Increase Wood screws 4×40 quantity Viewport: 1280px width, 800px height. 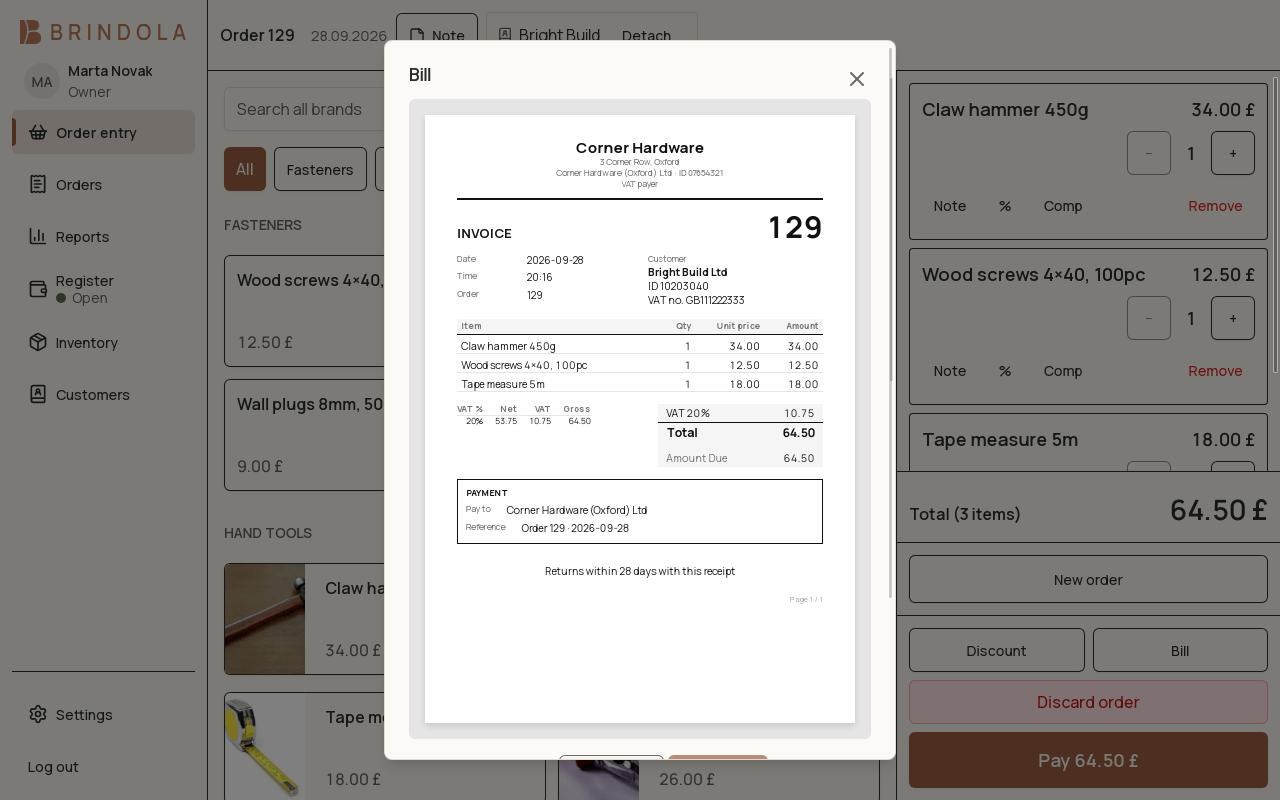coord(1233,318)
